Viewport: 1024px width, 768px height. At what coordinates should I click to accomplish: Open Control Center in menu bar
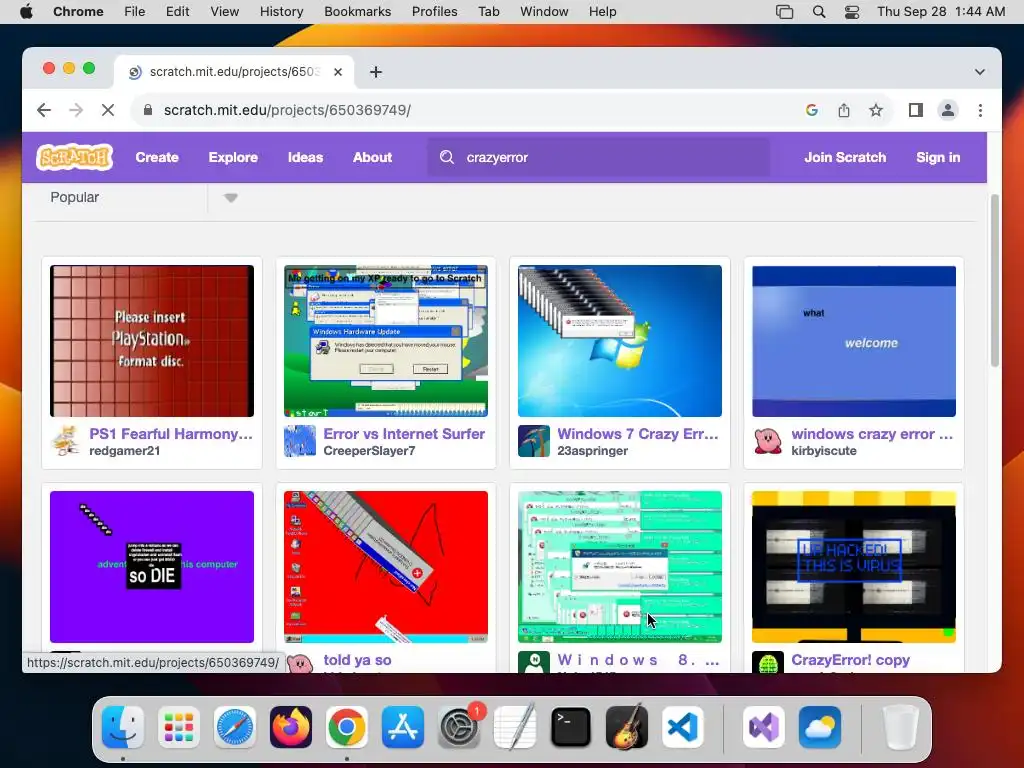[852, 12]
